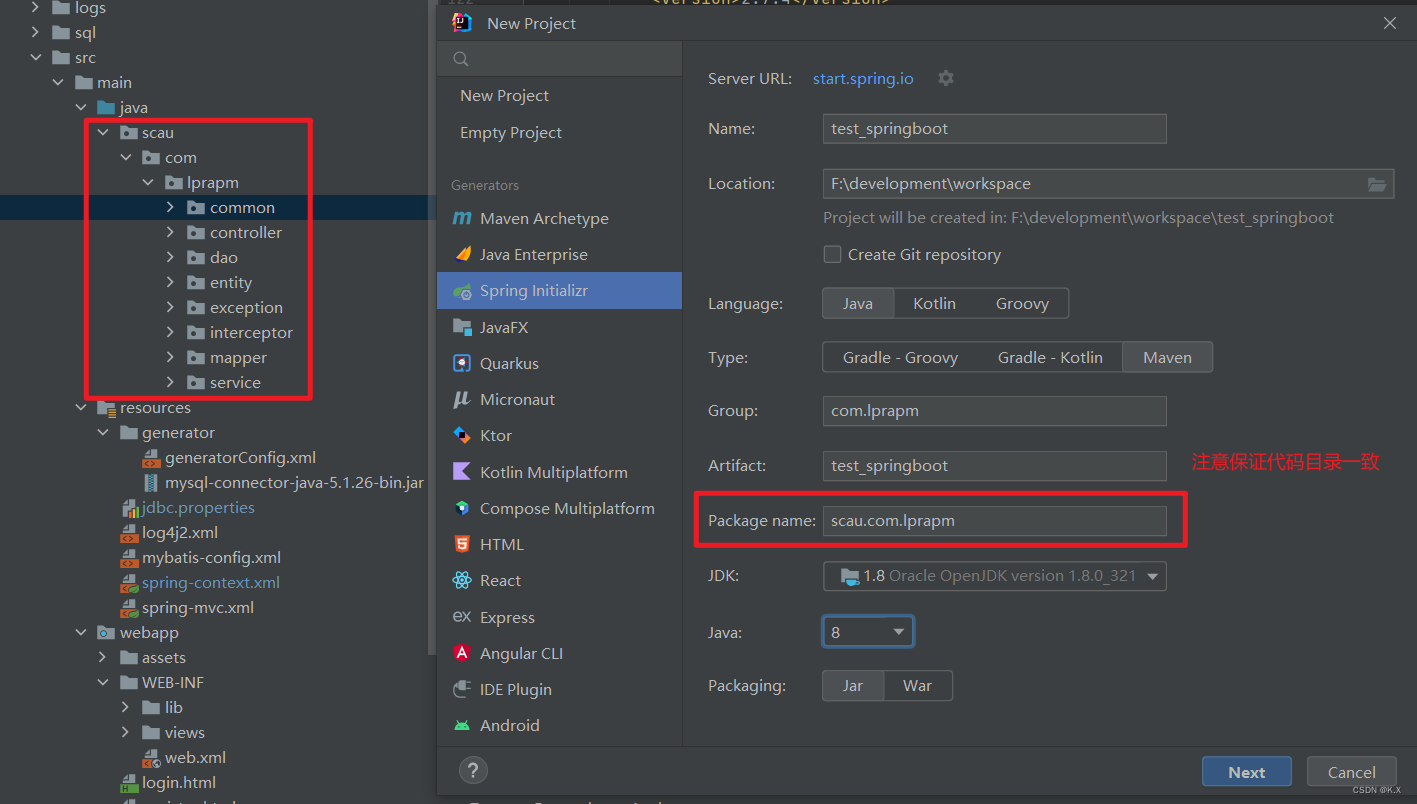Image resolution: width=1417 pixels, height=804 pixels.
Task: Click the Express 'ex' icon
Action: pos(462,617)
